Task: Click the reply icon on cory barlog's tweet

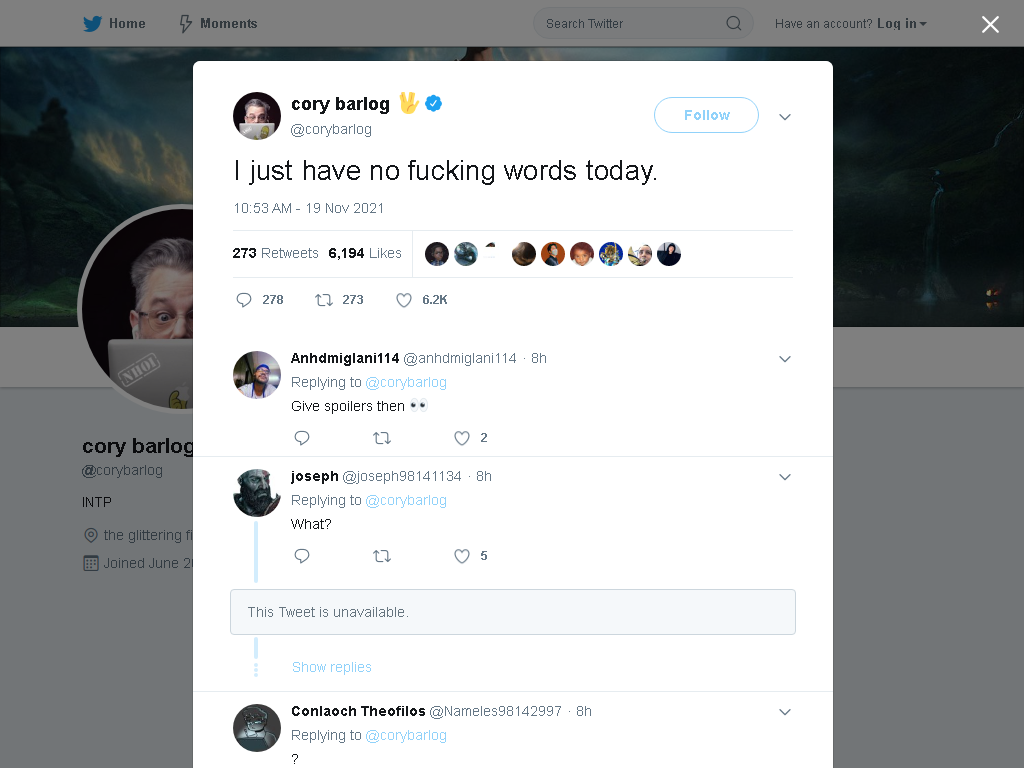Action: (244, 300)
